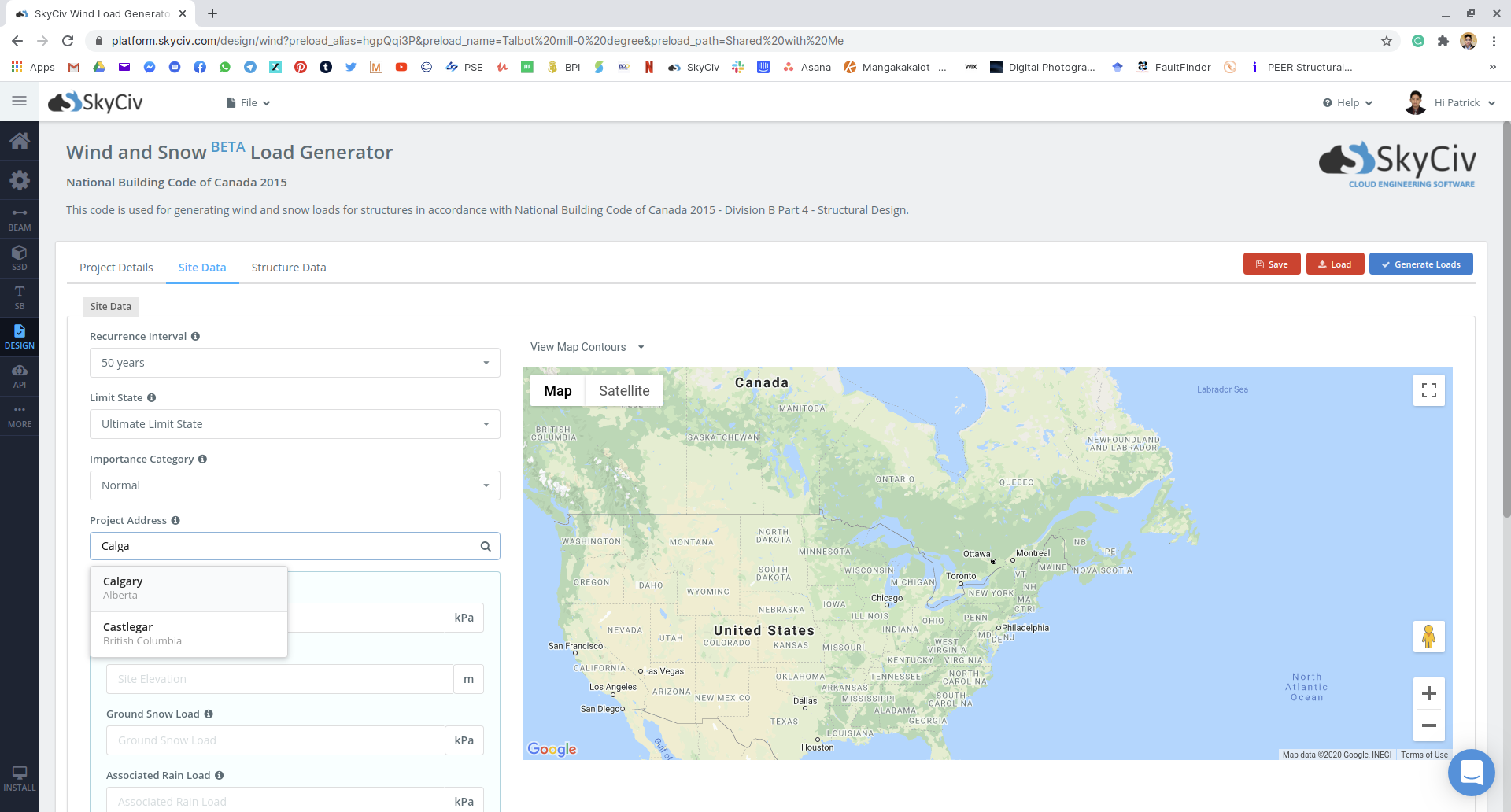Click the home icon in sidebar
1511x812 pixels.
tap(20, 142)
